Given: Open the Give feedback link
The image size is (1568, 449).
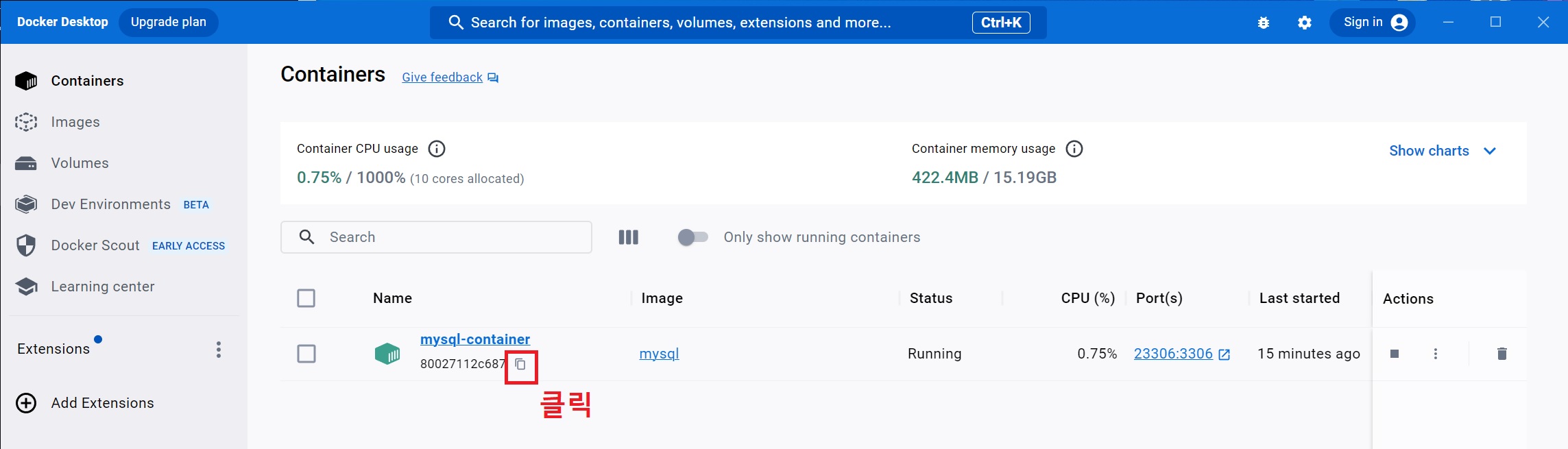Looking at the screenshot, I should click(450, 77).
